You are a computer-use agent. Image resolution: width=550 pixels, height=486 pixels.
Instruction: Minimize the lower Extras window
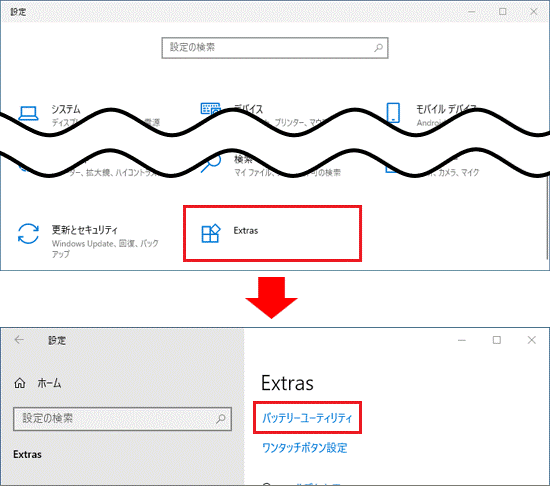click(462, 340)
